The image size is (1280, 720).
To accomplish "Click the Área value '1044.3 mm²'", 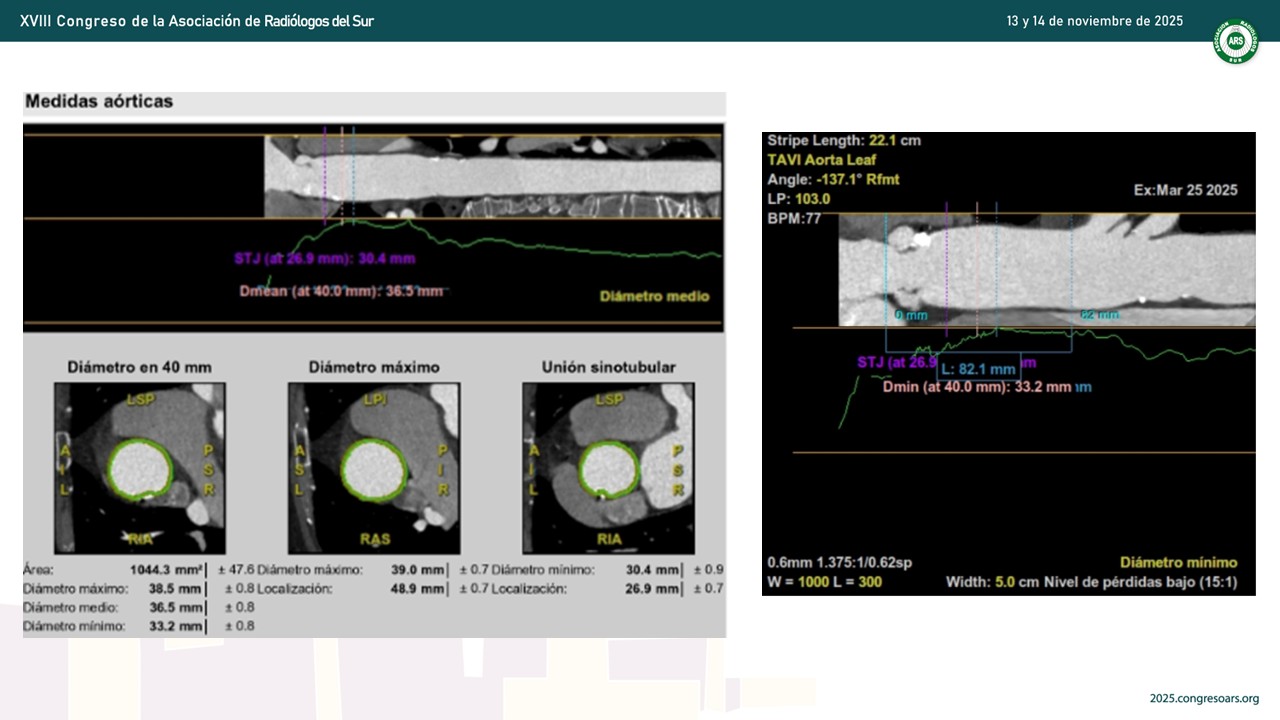I will tap(167, 569).
